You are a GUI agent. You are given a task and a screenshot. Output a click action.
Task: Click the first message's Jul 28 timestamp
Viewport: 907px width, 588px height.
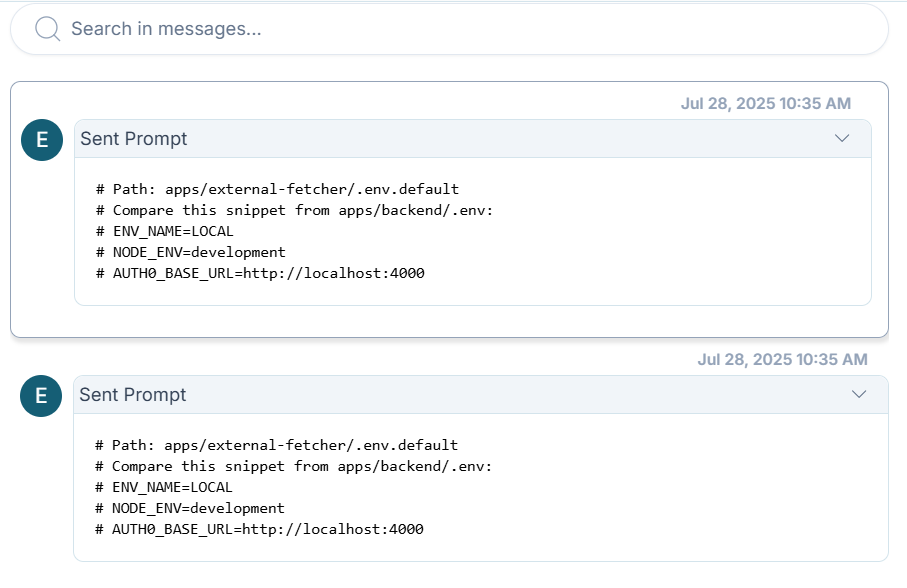[766, 103]
